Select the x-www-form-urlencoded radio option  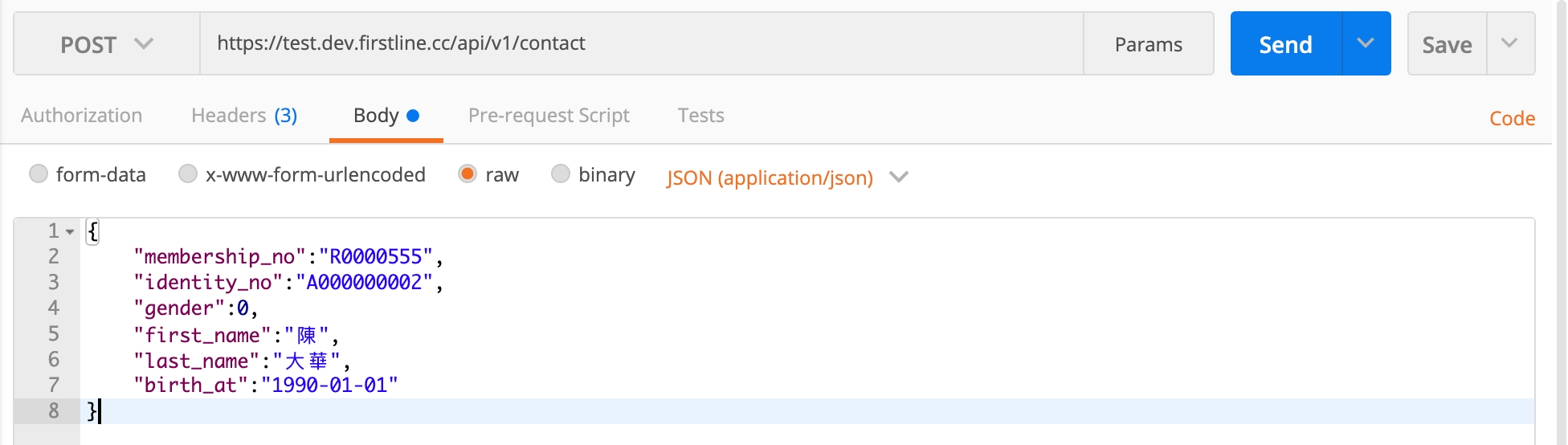[188, 174]
